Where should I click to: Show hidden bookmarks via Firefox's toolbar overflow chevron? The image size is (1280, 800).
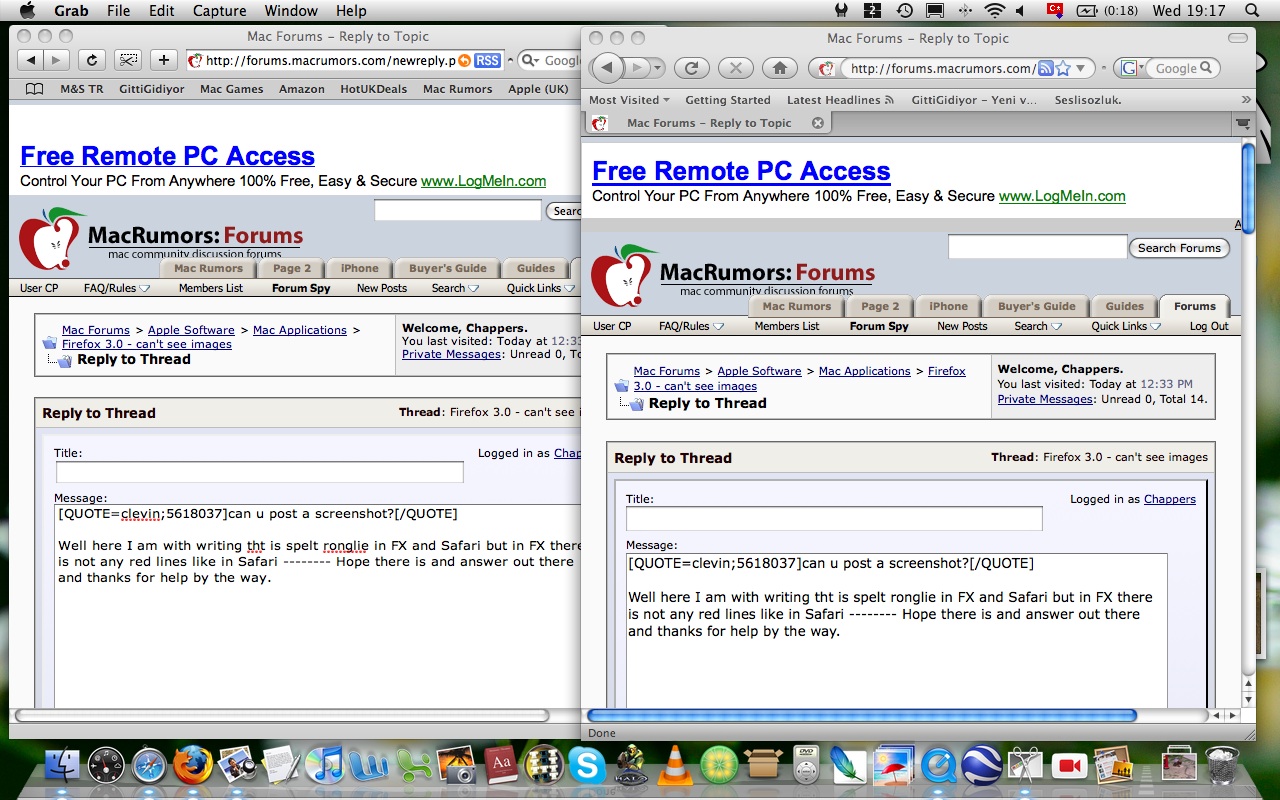click(x=1246, y=100)
